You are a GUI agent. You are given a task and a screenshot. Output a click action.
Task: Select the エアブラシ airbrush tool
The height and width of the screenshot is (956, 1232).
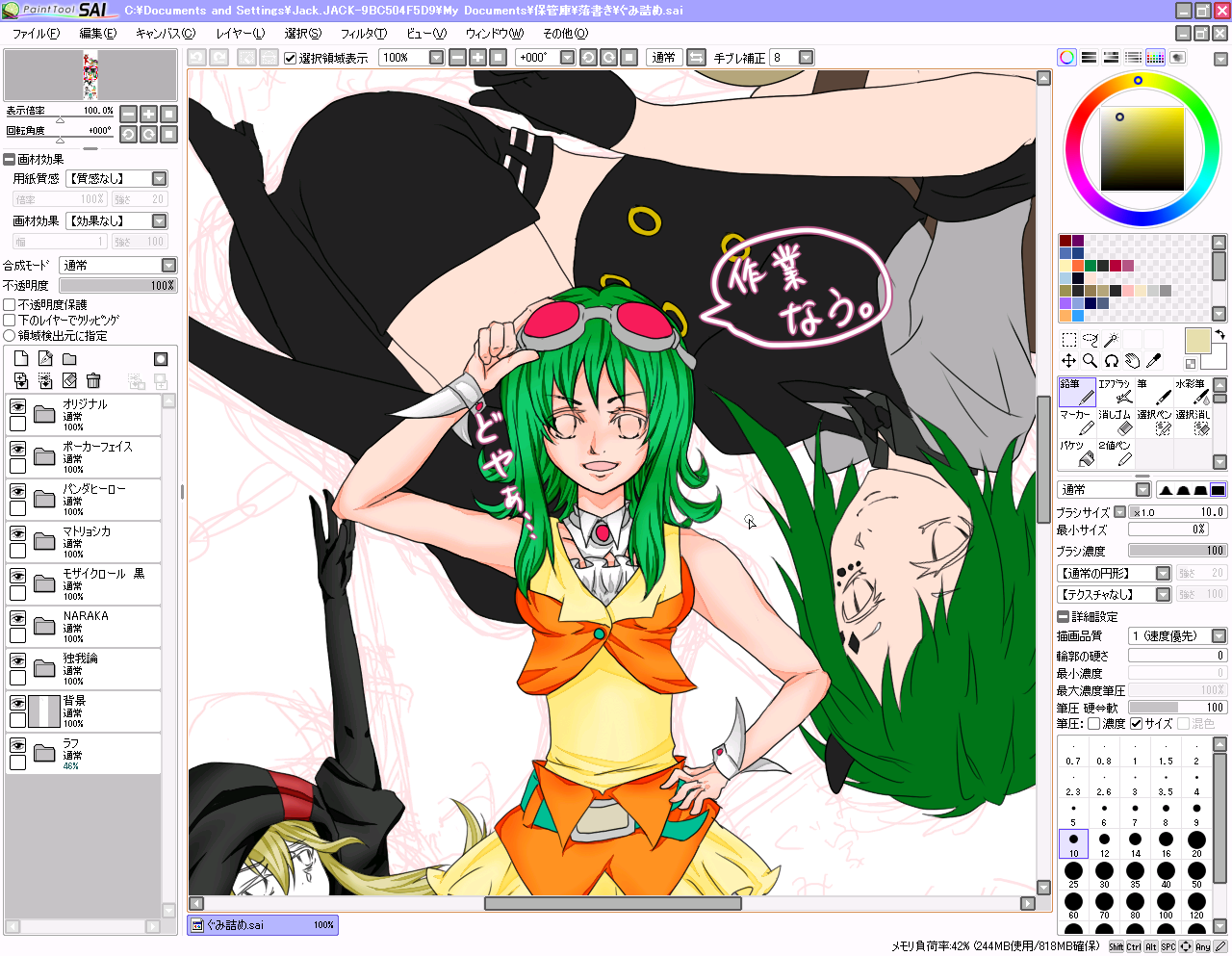click(x=1116, y=392)
